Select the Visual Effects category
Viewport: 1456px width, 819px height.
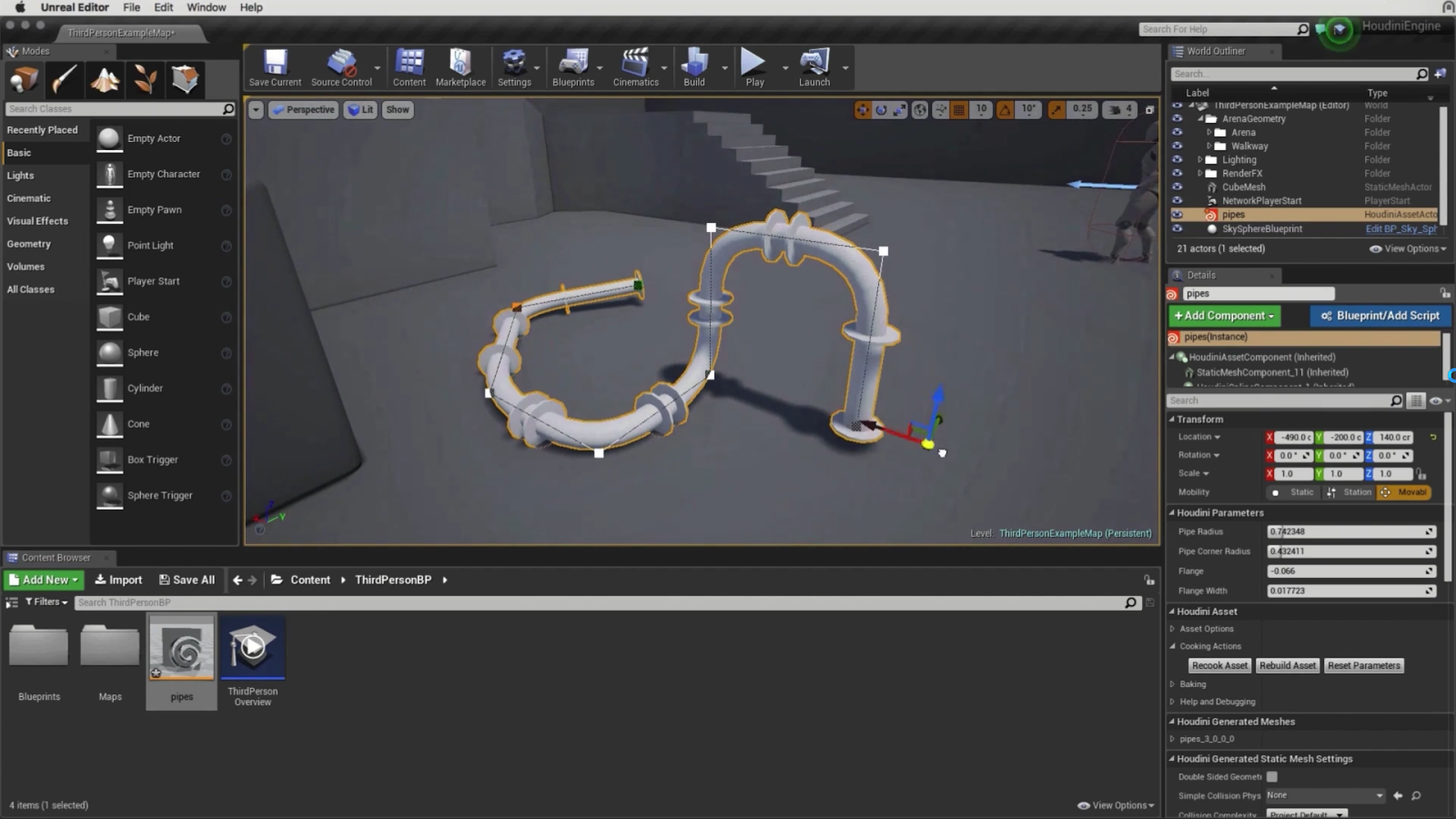click(x=37, y=221)
